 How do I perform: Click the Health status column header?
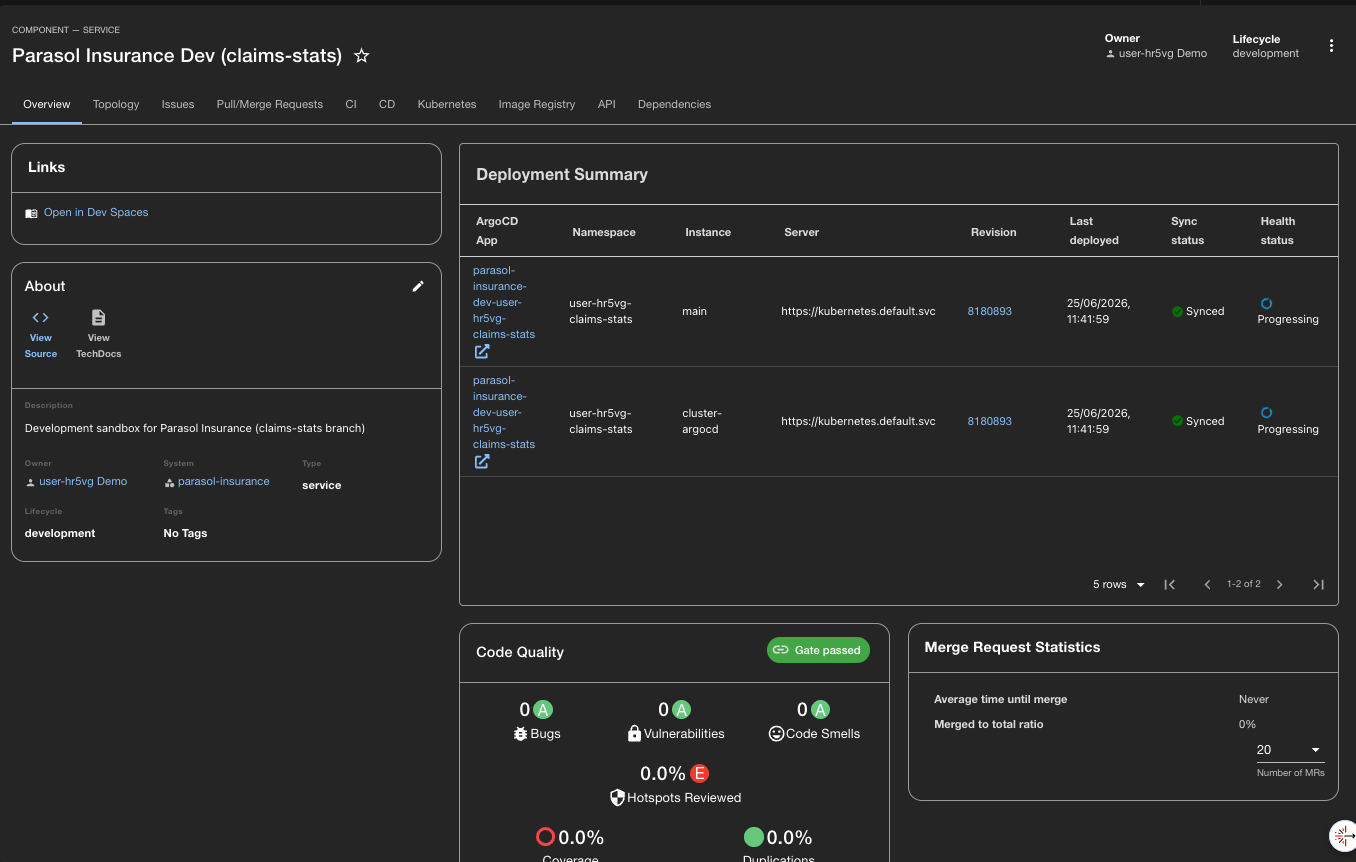click(x=1278, y=231)
